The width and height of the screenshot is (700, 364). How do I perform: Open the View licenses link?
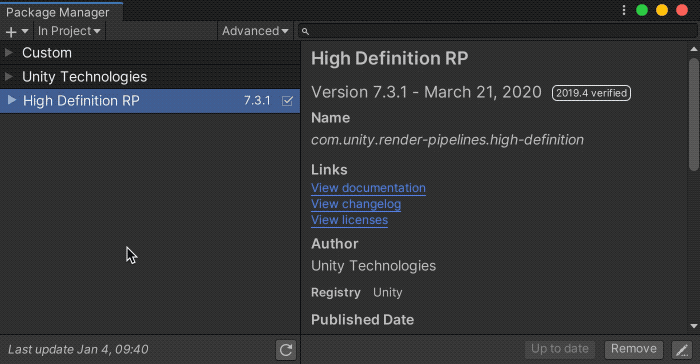350,220
